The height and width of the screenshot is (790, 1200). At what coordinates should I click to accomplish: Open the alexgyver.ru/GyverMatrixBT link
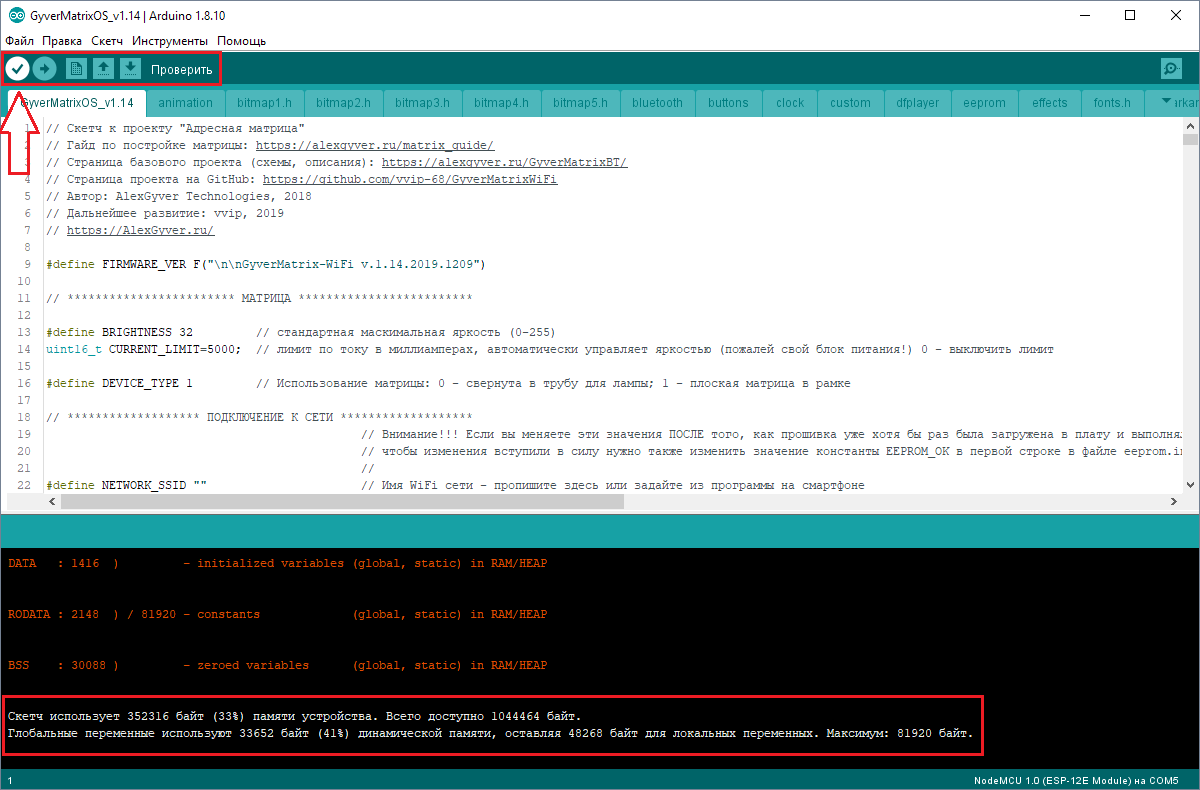(x=504, y=162)
